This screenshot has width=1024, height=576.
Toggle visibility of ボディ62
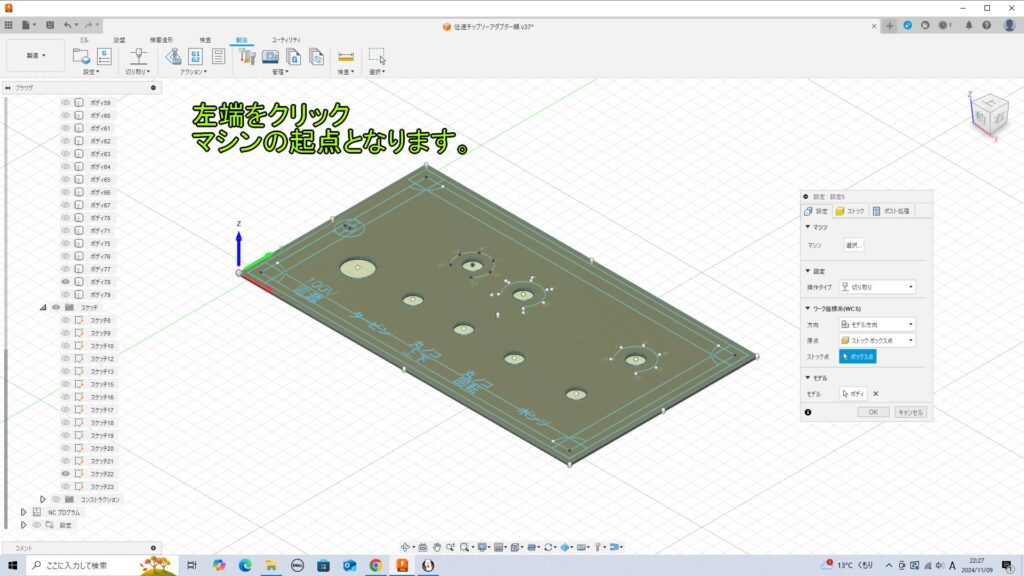(65, 141)
